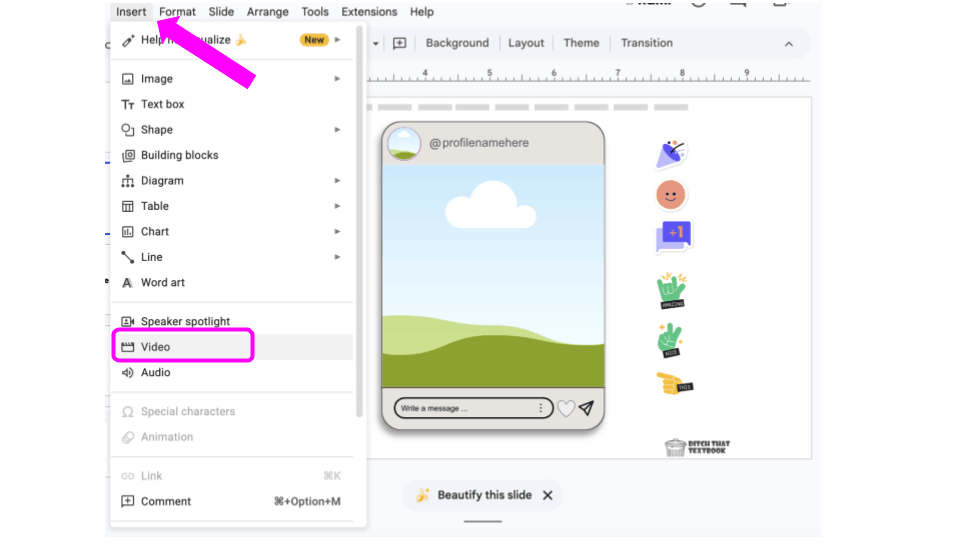Viewport: 960px width, 540px height.
Task: Click the Line tool icon
Action: tap(127, 257)
